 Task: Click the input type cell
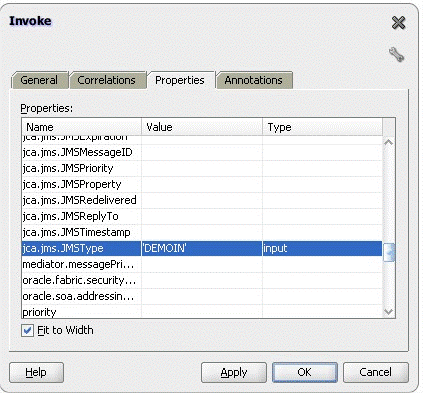point(322,248)
